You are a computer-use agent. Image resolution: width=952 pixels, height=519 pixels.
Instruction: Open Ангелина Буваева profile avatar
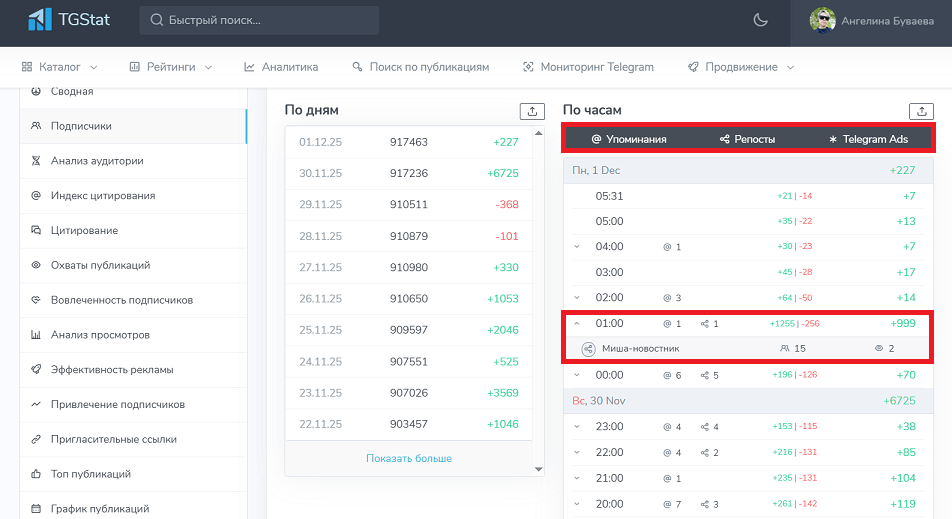pos(822,21)
